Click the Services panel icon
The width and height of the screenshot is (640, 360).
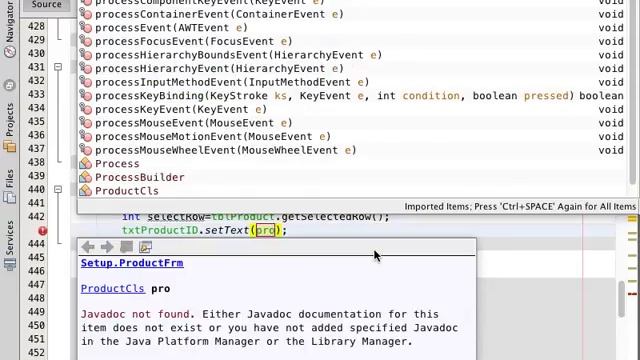[10, 264]
